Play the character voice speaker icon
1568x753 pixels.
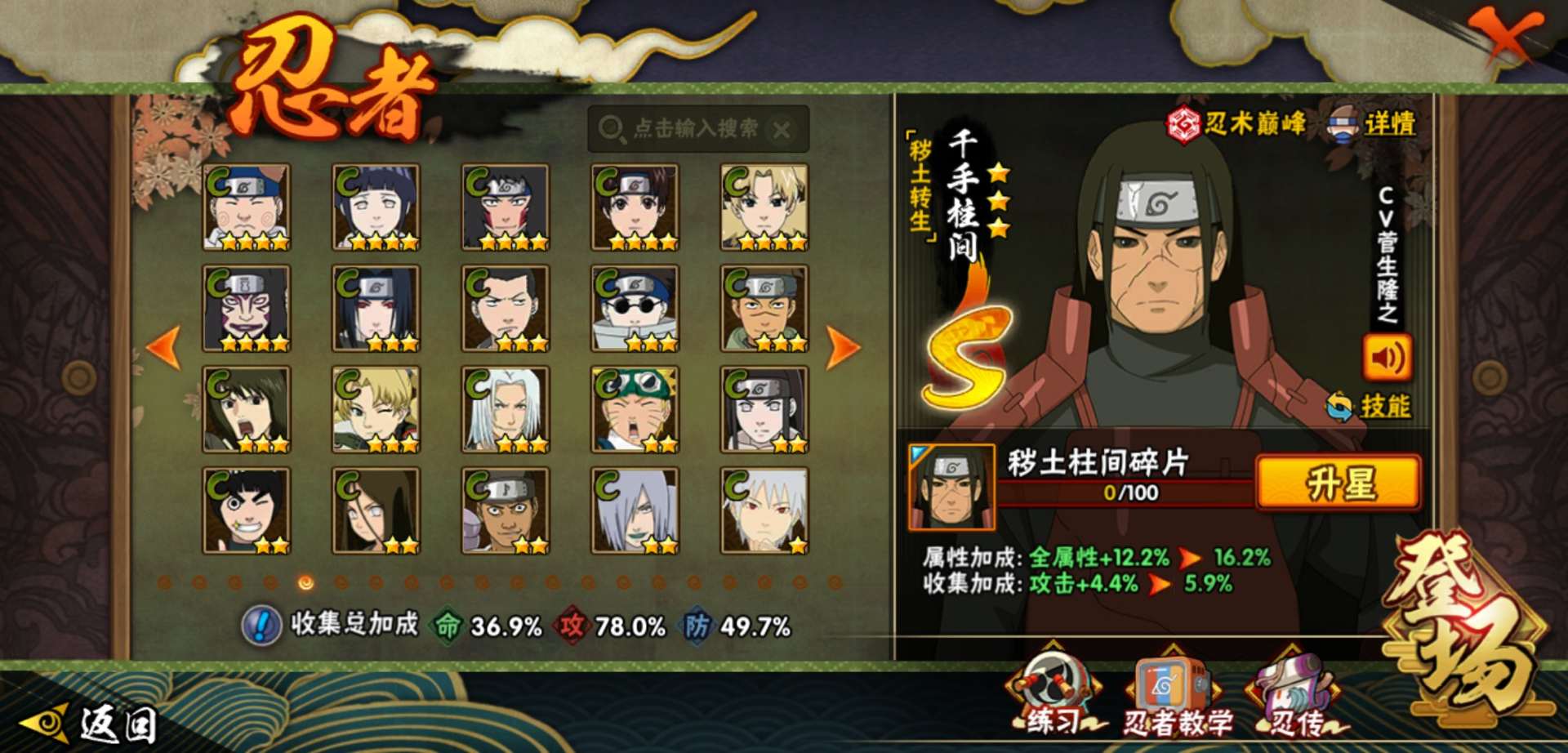click(x=1387, y=357)
